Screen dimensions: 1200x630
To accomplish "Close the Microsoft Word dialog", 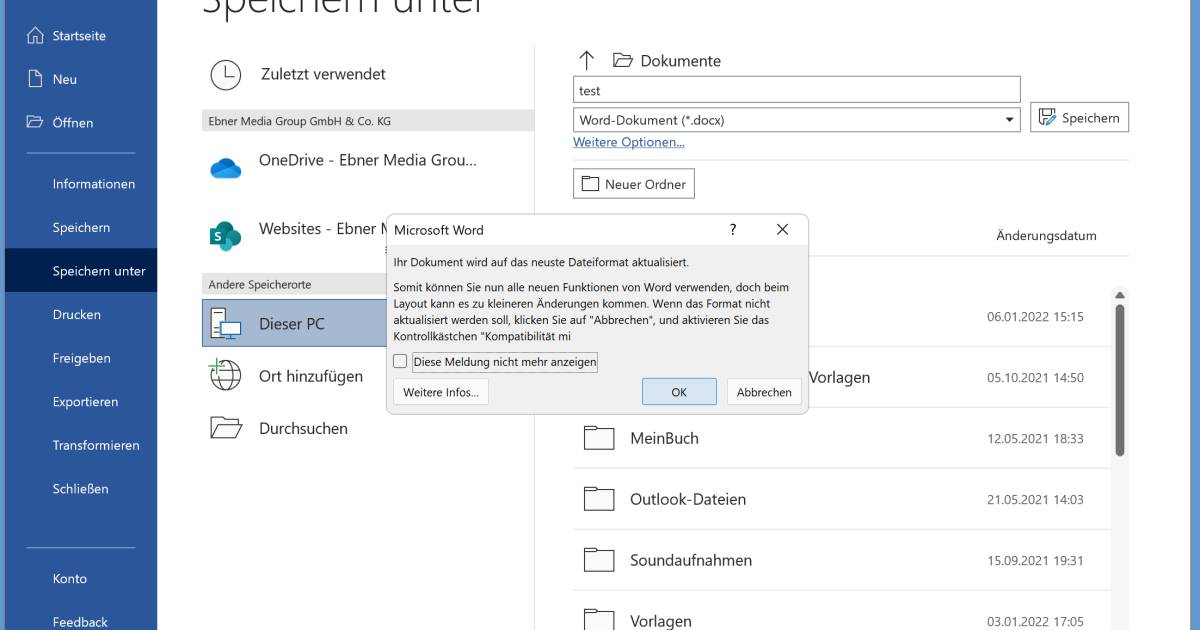I will pos(783,230).
